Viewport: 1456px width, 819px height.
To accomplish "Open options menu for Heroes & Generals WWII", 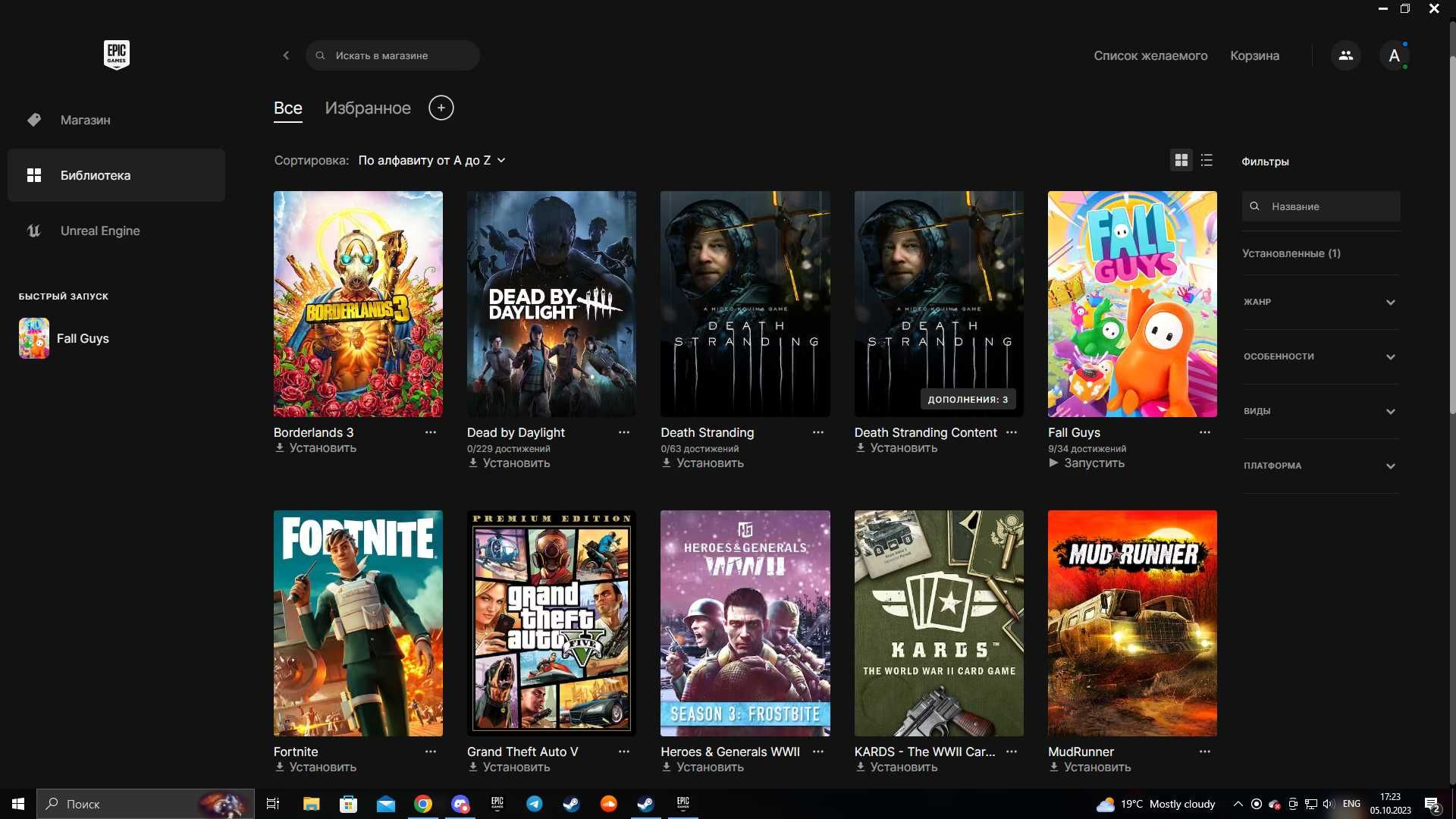I will [x=818, y=752].
